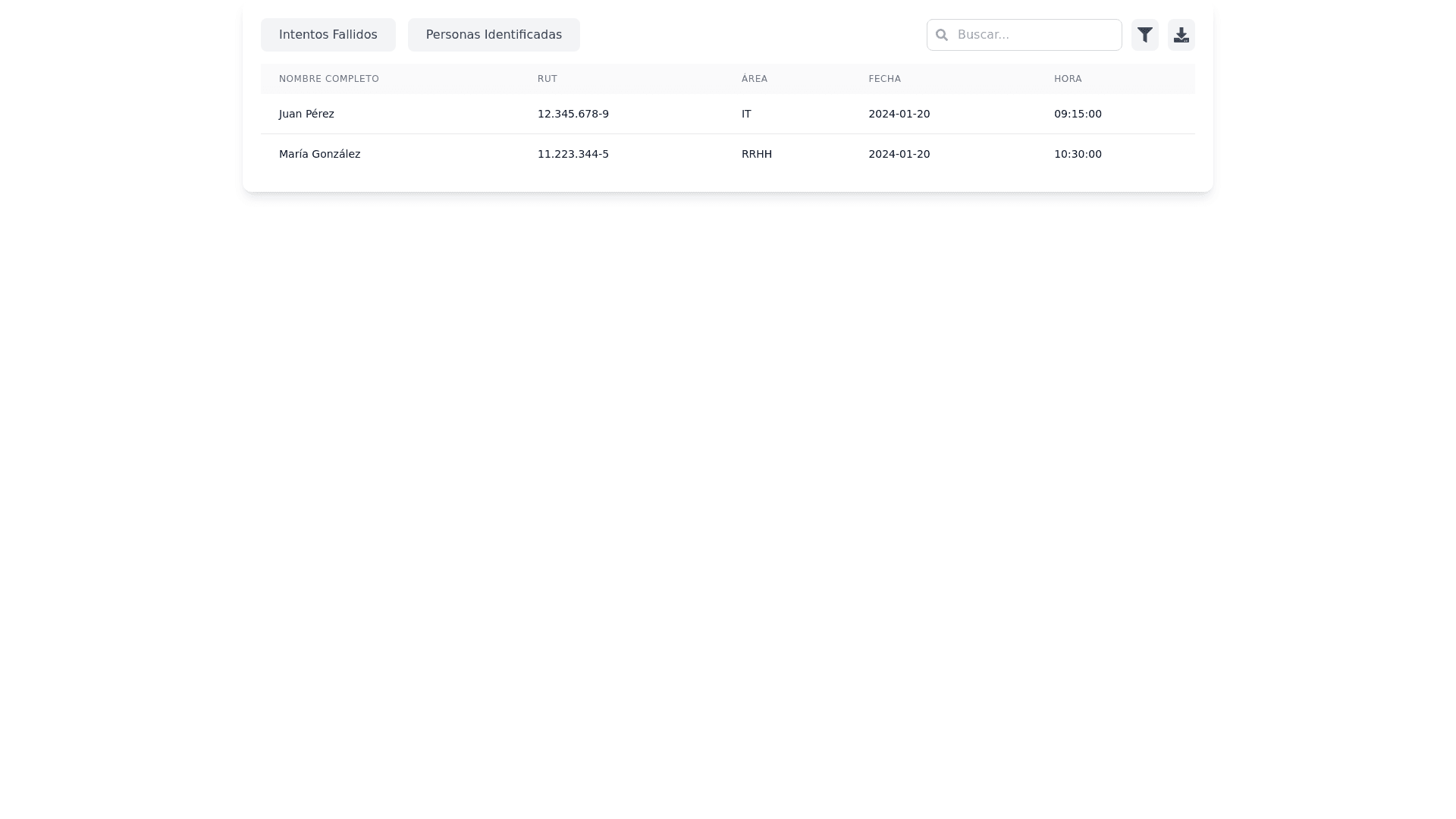Screen dimensions: 1456x819
Task: Sort by Área column header
Action: pos(755,79)
